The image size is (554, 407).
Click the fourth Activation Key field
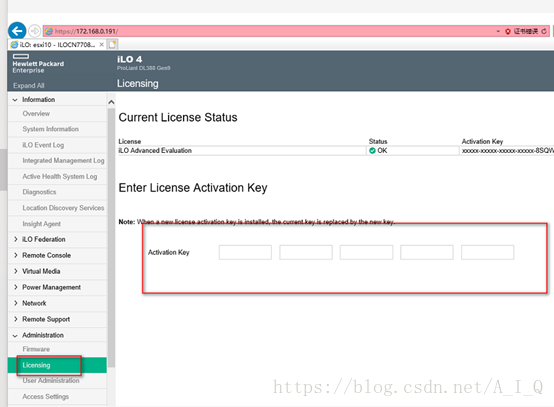[x=427, y=252]
